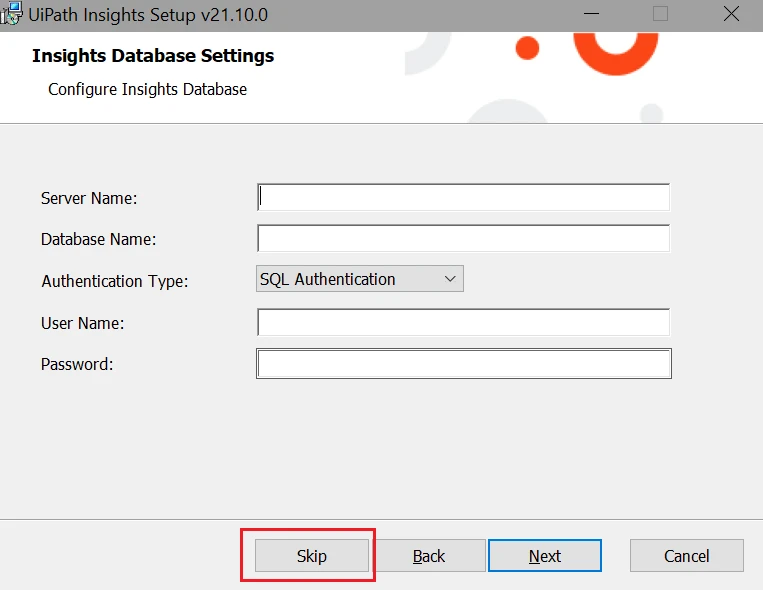Image resolution: width=763 pixels, height=590 pixels.
Task: Close the setup window with X
Action: pyautogui.click(x=731, y=14)
